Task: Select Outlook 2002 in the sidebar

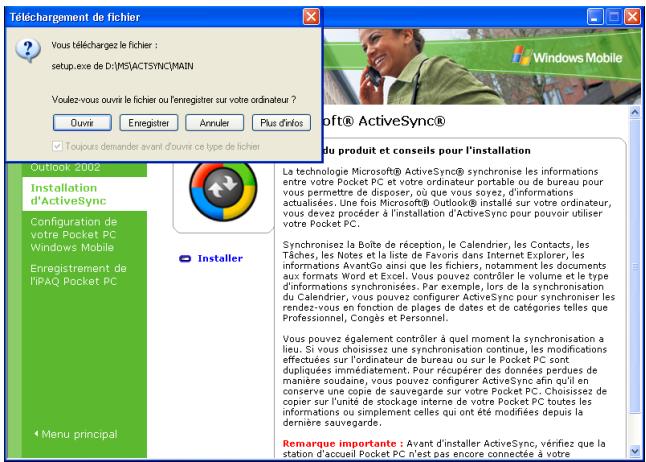Action: click(x=65, y=167)
